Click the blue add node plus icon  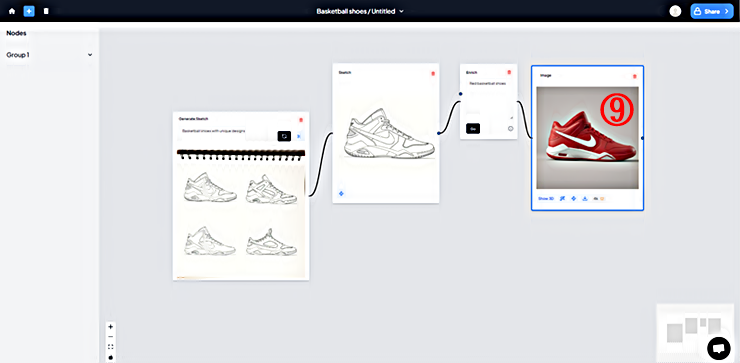(x=29, y=11)
